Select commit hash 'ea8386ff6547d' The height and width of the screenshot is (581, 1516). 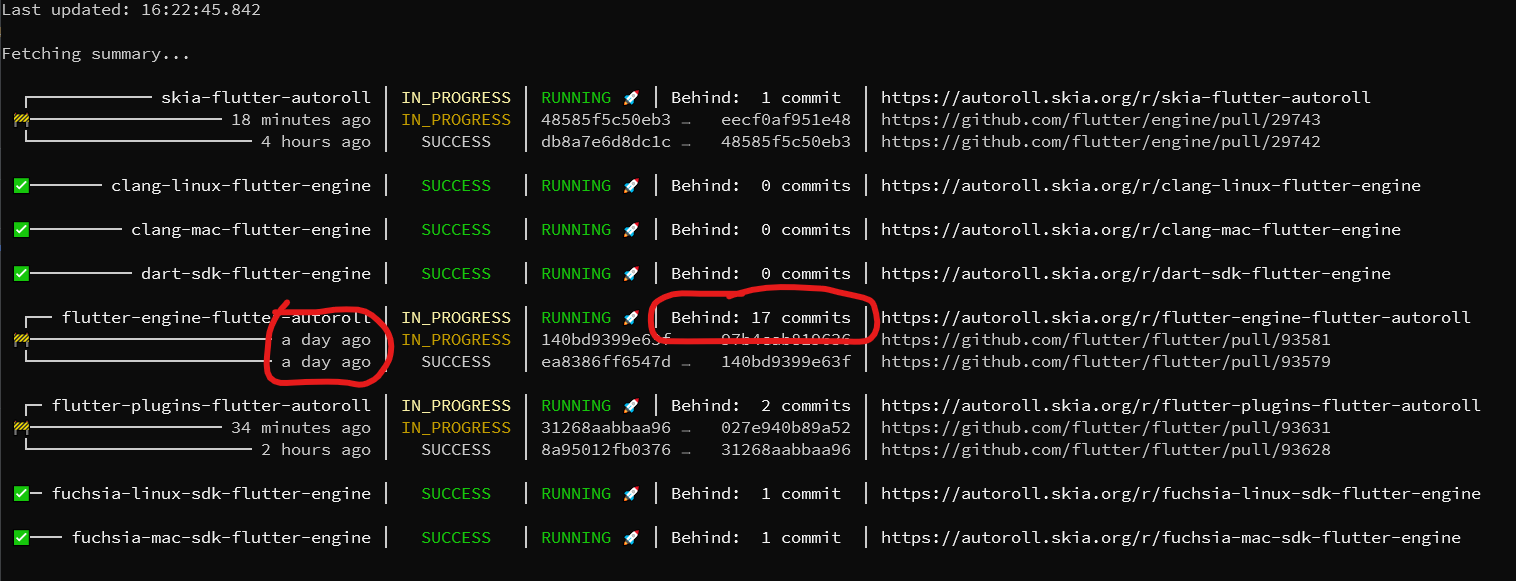606,362
